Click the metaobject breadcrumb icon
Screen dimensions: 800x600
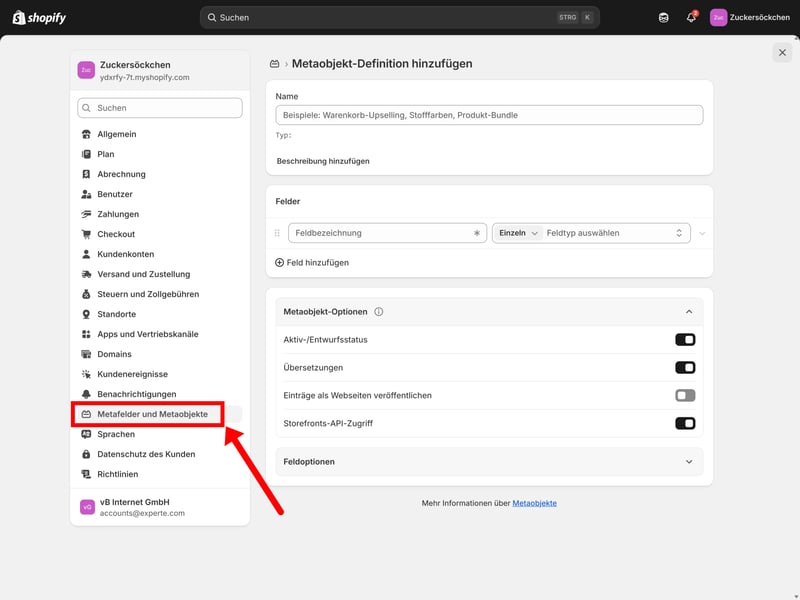click(275, 64)
